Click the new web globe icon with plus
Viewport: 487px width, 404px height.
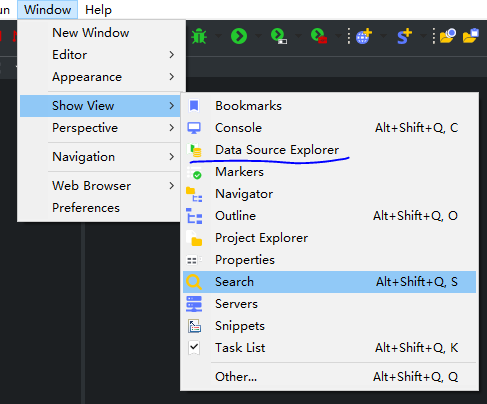pyautogui.click(x=364, y=36)
